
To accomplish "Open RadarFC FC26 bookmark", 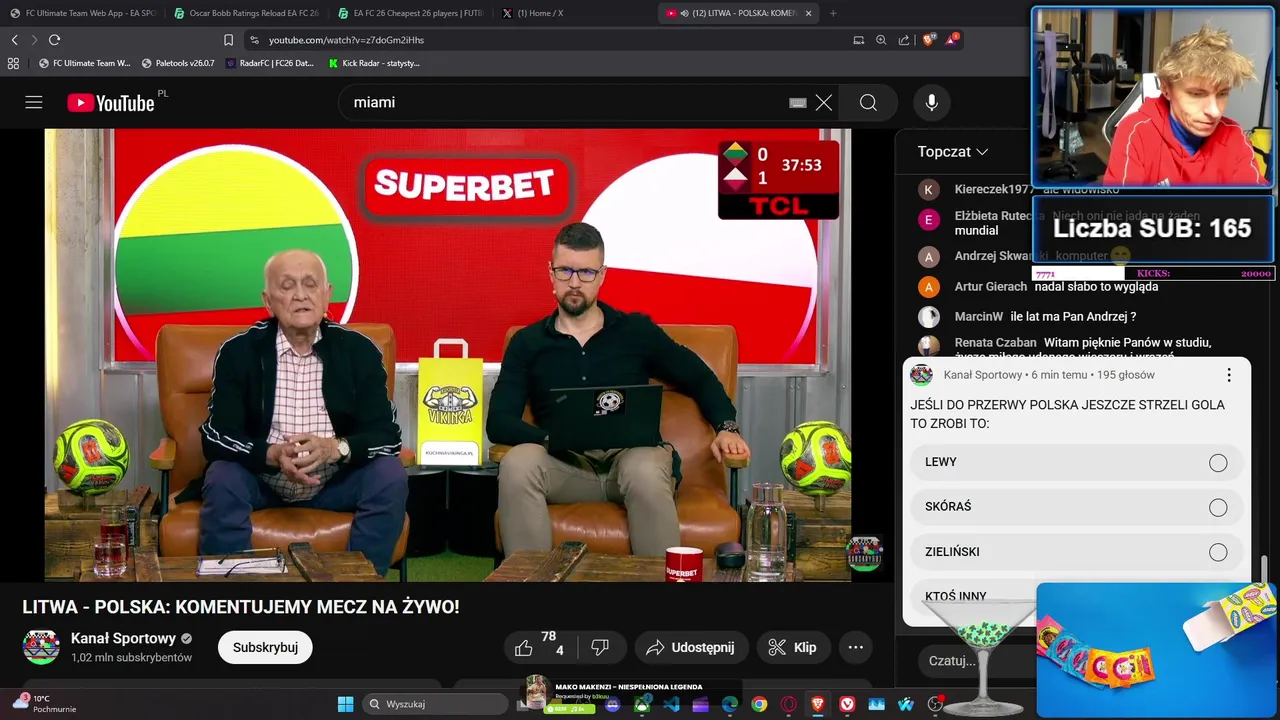I will [x=270, y=63].
